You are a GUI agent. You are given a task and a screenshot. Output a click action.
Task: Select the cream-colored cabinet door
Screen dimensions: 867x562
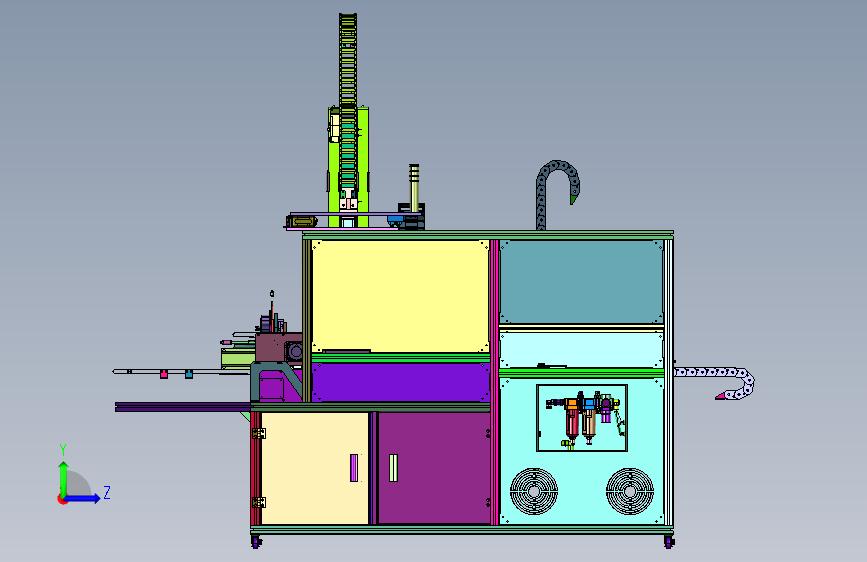[315, 468]
